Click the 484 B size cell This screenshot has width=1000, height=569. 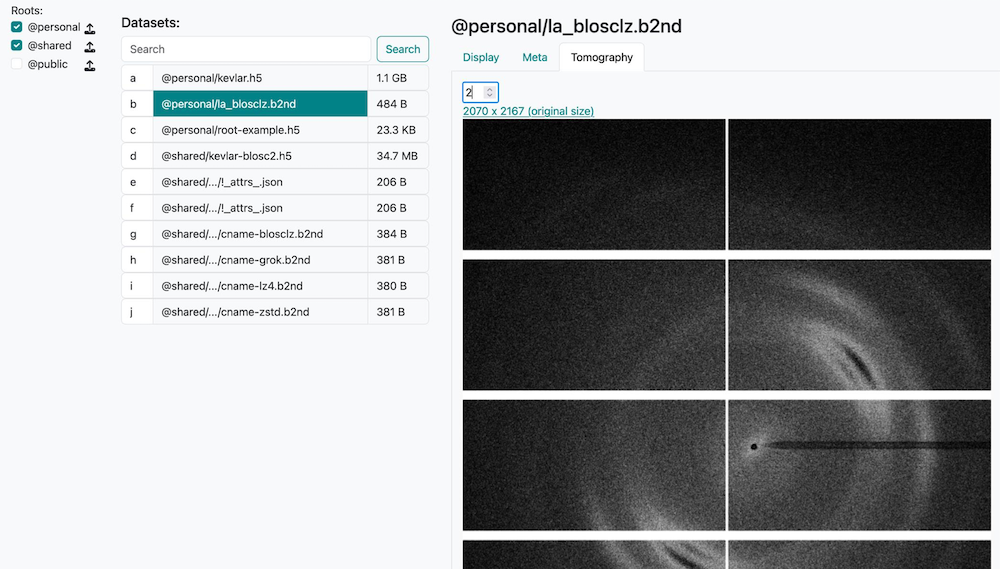tap(398, 104)
